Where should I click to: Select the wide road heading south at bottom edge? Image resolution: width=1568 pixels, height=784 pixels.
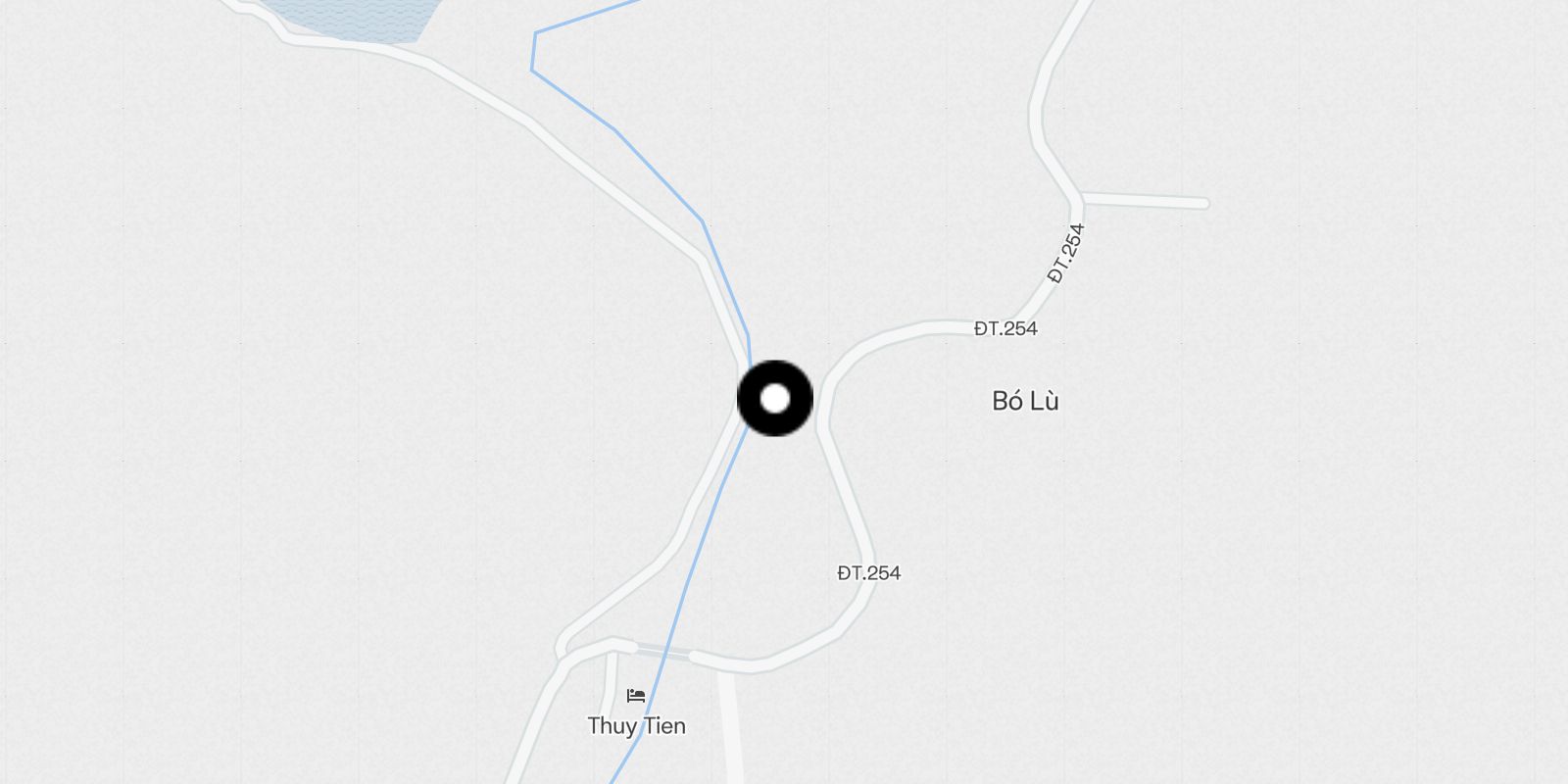coord(730,727)
